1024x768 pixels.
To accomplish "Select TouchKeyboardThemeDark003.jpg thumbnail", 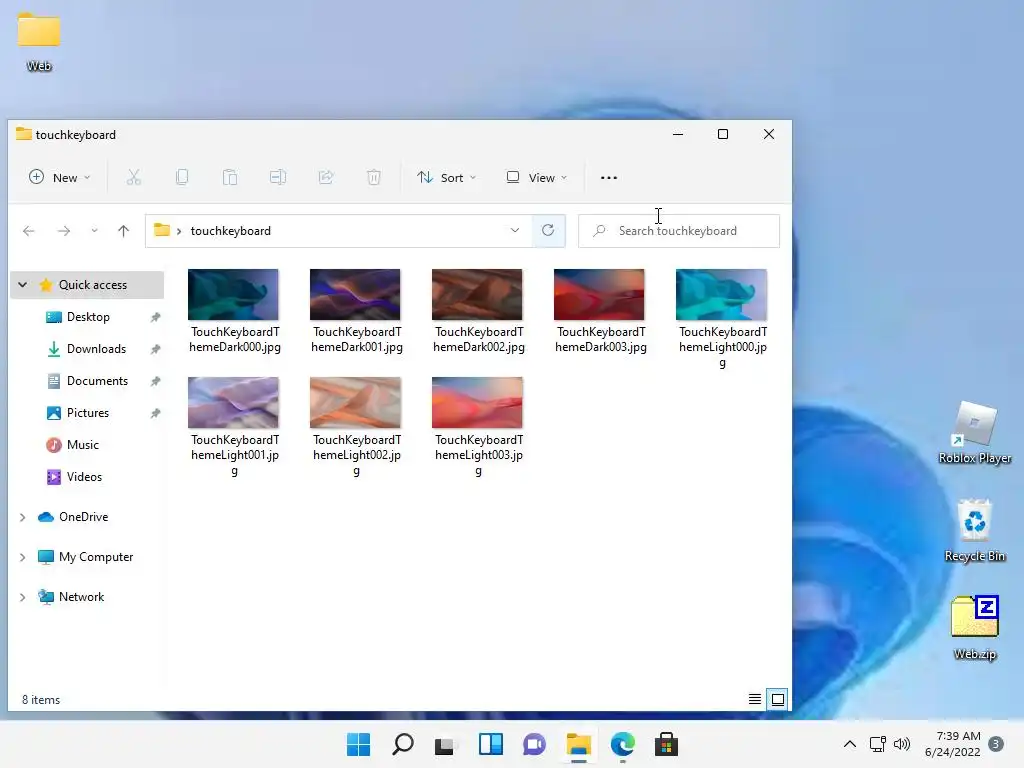I will 600,295.
